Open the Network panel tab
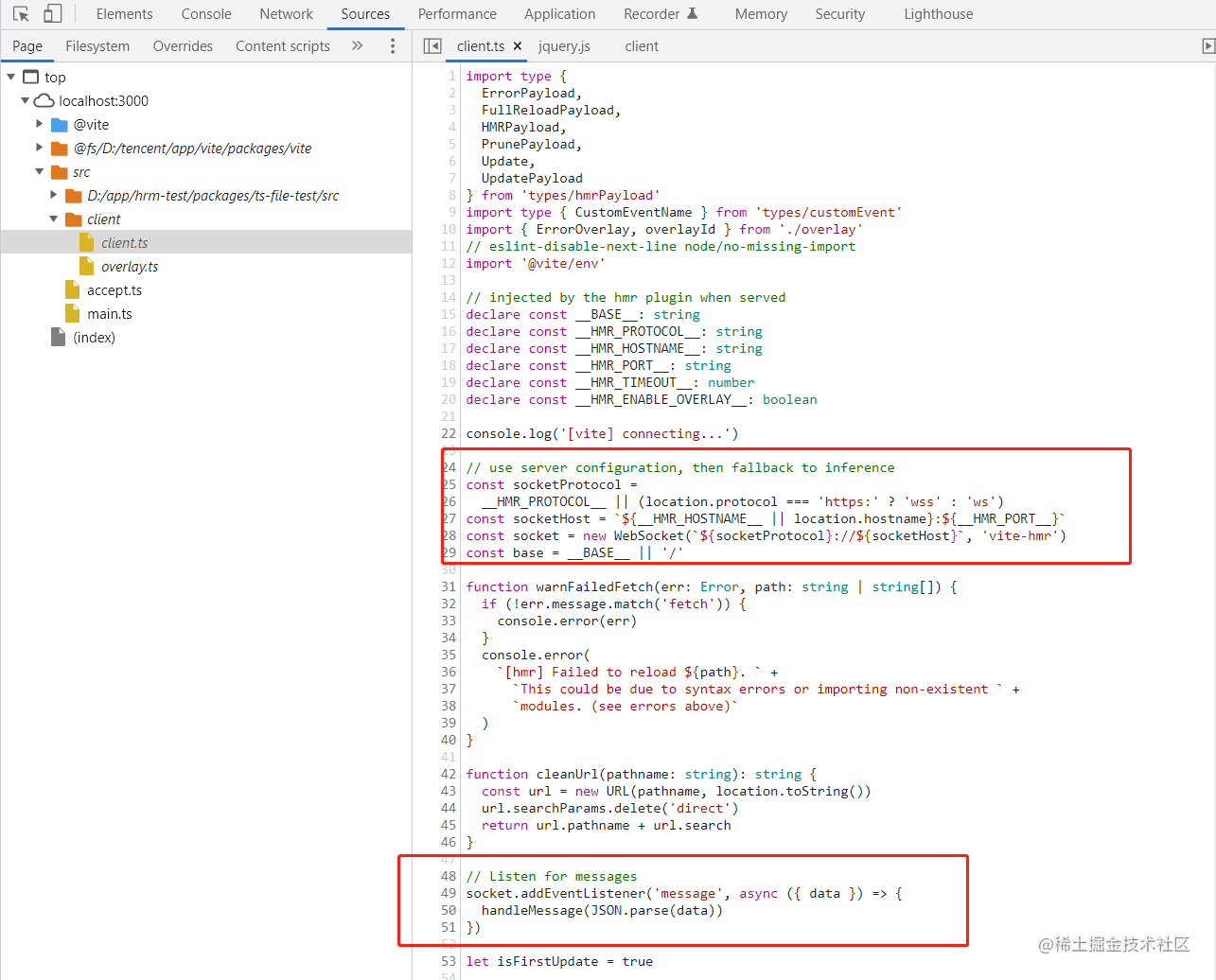The height and width of the screenshot is (980, 1216). click(x=286, y=14)
